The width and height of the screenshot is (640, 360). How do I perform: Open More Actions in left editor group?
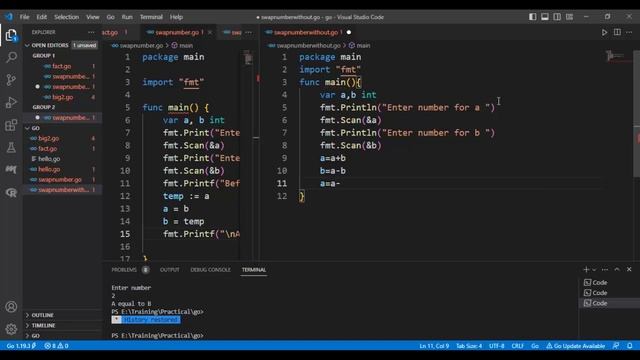(249, 32)
